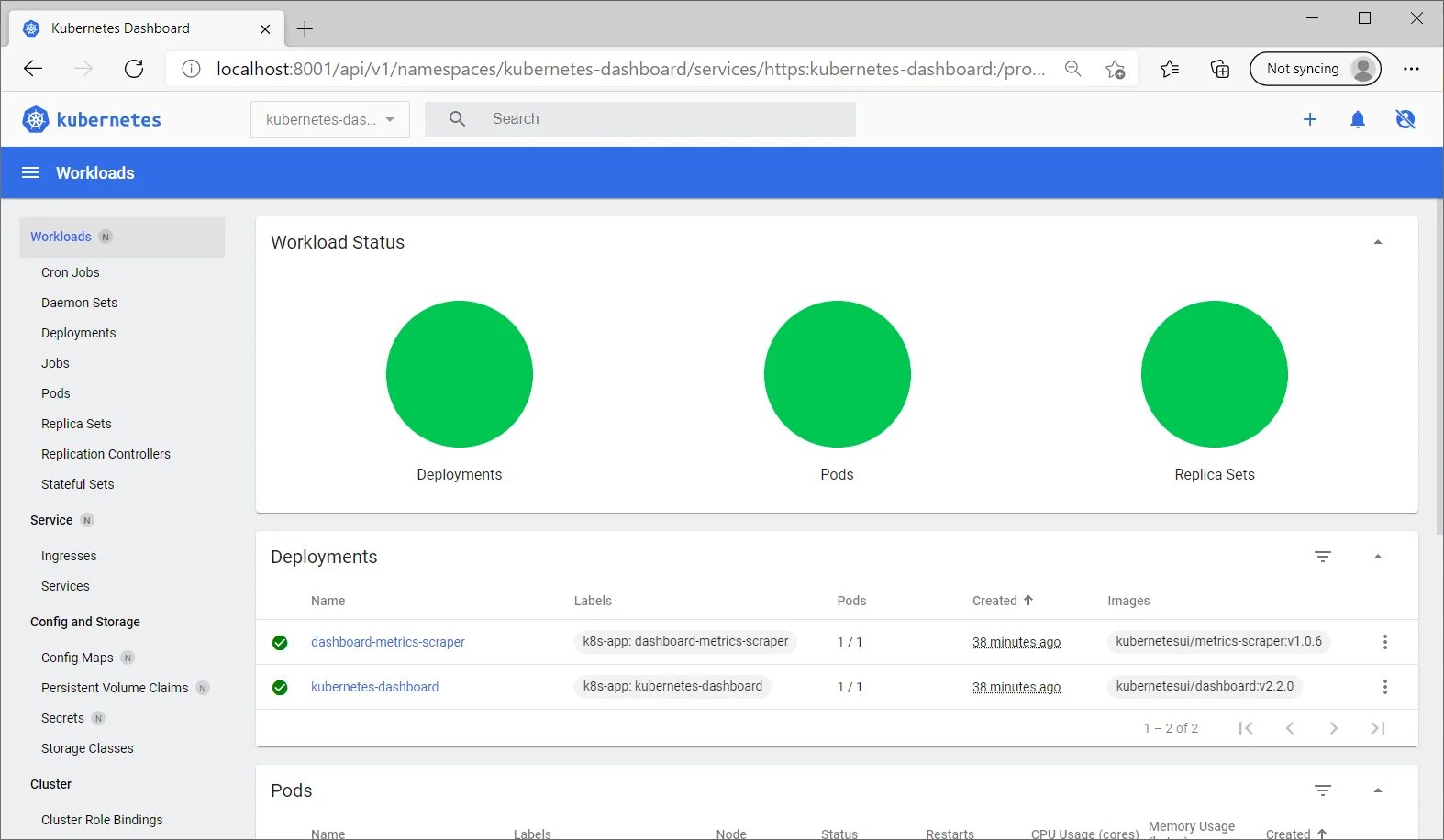Click the search magnifier icon

coord(457,118)
